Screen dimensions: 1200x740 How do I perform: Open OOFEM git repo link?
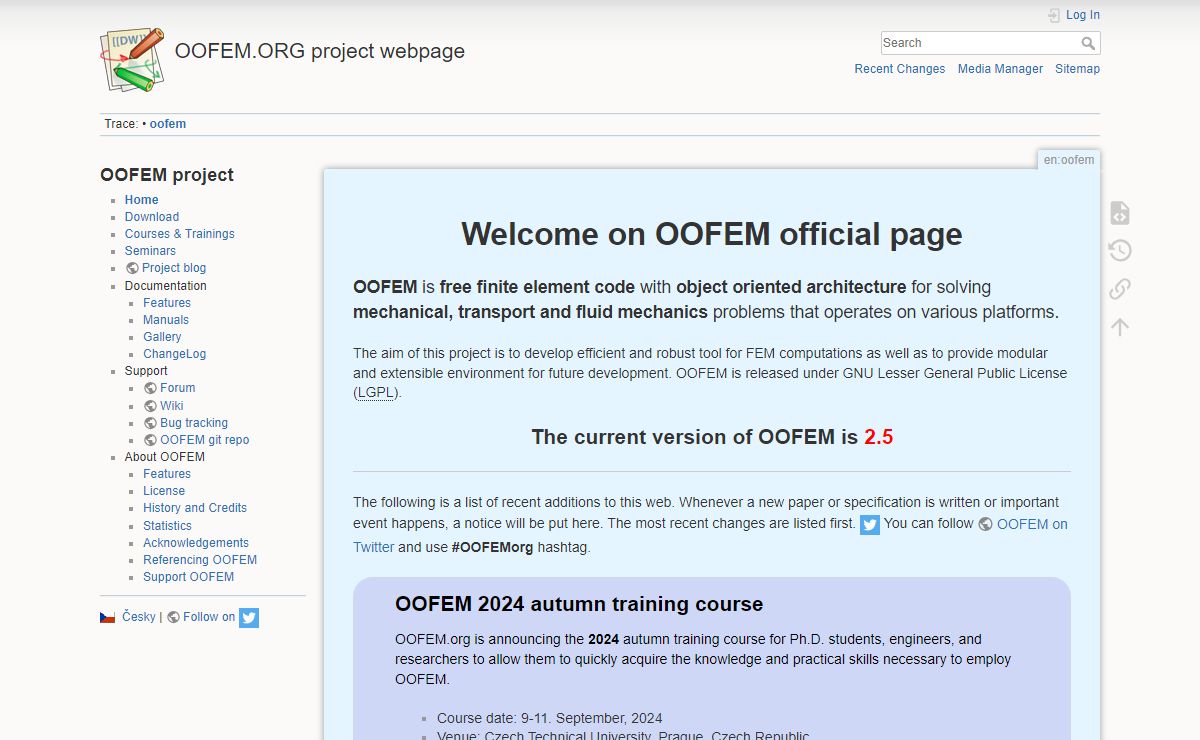[205, 440]
